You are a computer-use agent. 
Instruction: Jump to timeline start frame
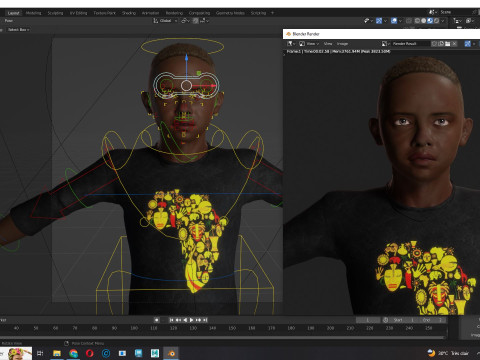171,320
